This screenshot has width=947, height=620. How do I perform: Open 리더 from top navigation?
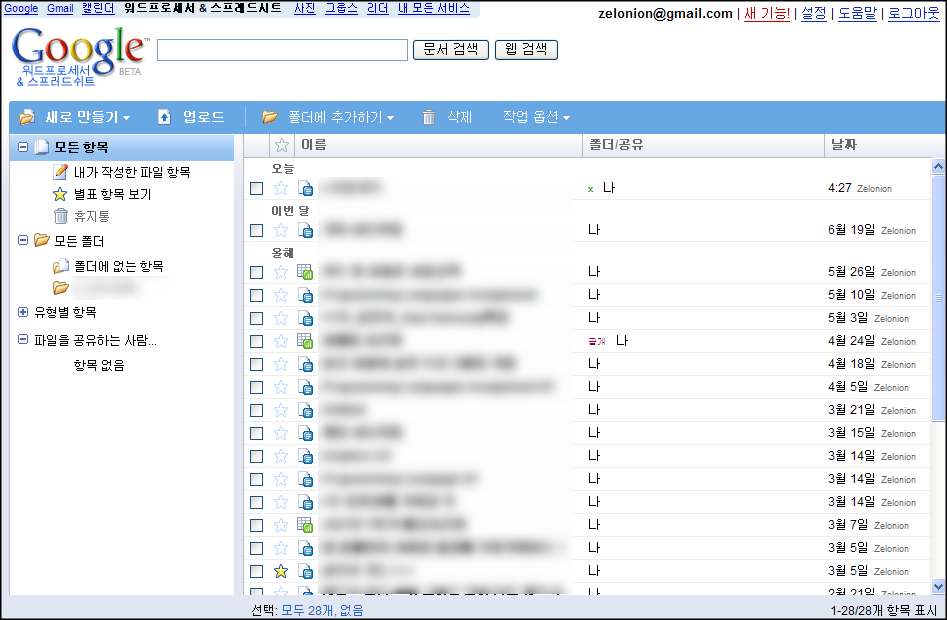(378, 8)
